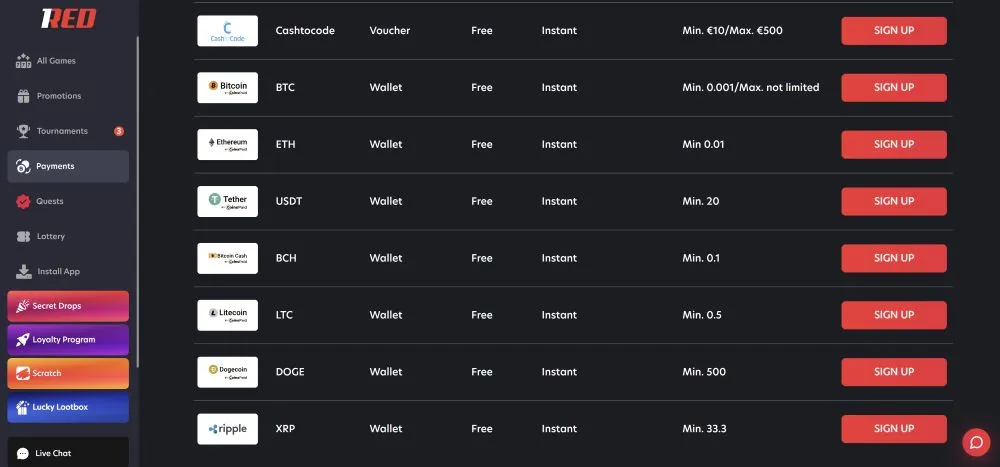This screenshot has height=467, width=1000.
Task: Open All Games from sidebar
Action: point(68,61)
